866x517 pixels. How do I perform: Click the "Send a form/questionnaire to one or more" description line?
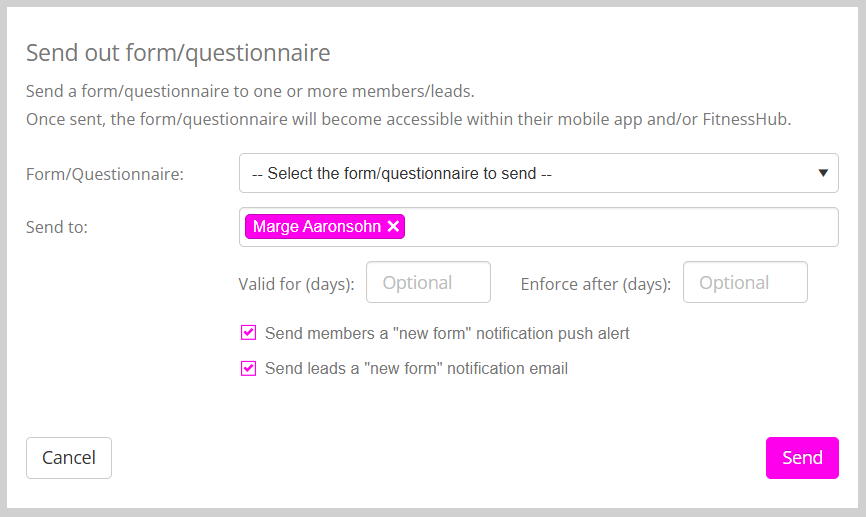tap(250, 92)
